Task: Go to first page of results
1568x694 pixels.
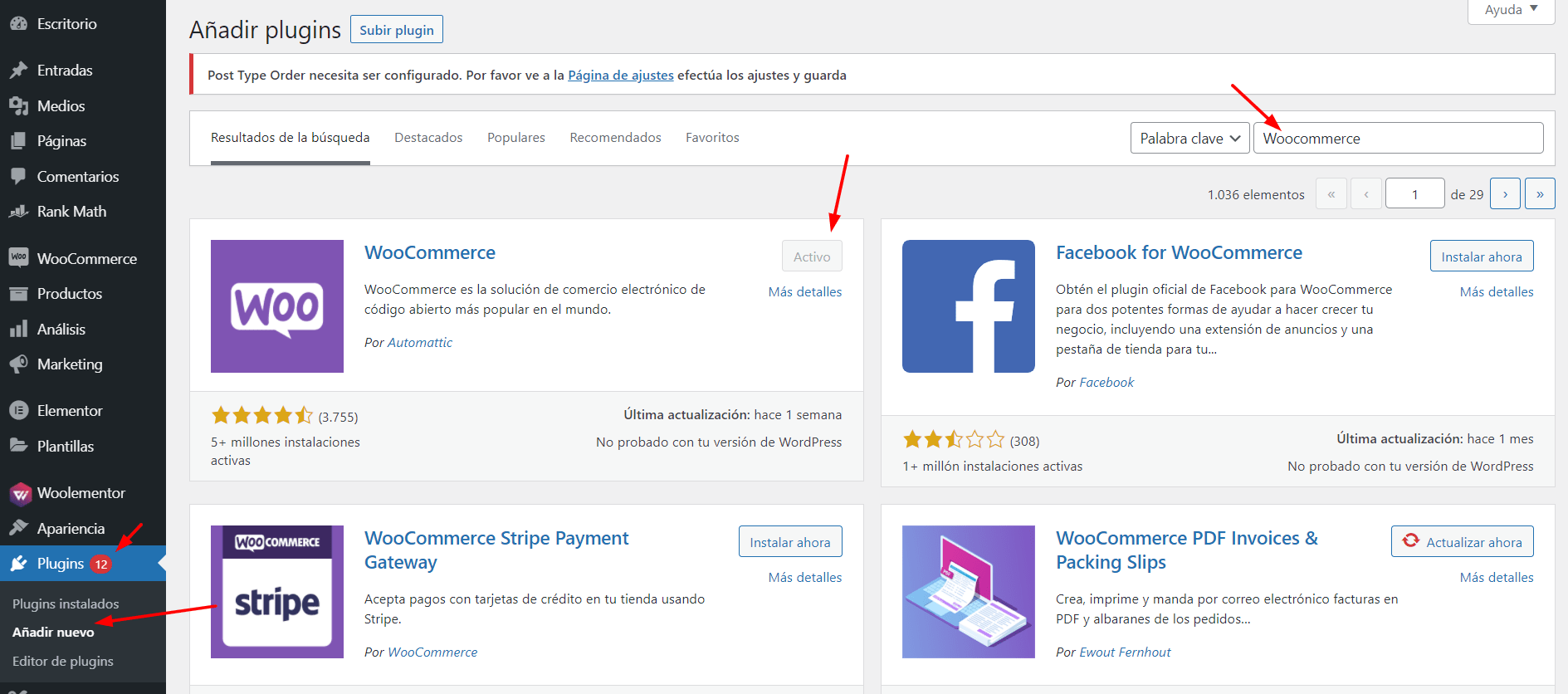Action: click(1331, 194)
